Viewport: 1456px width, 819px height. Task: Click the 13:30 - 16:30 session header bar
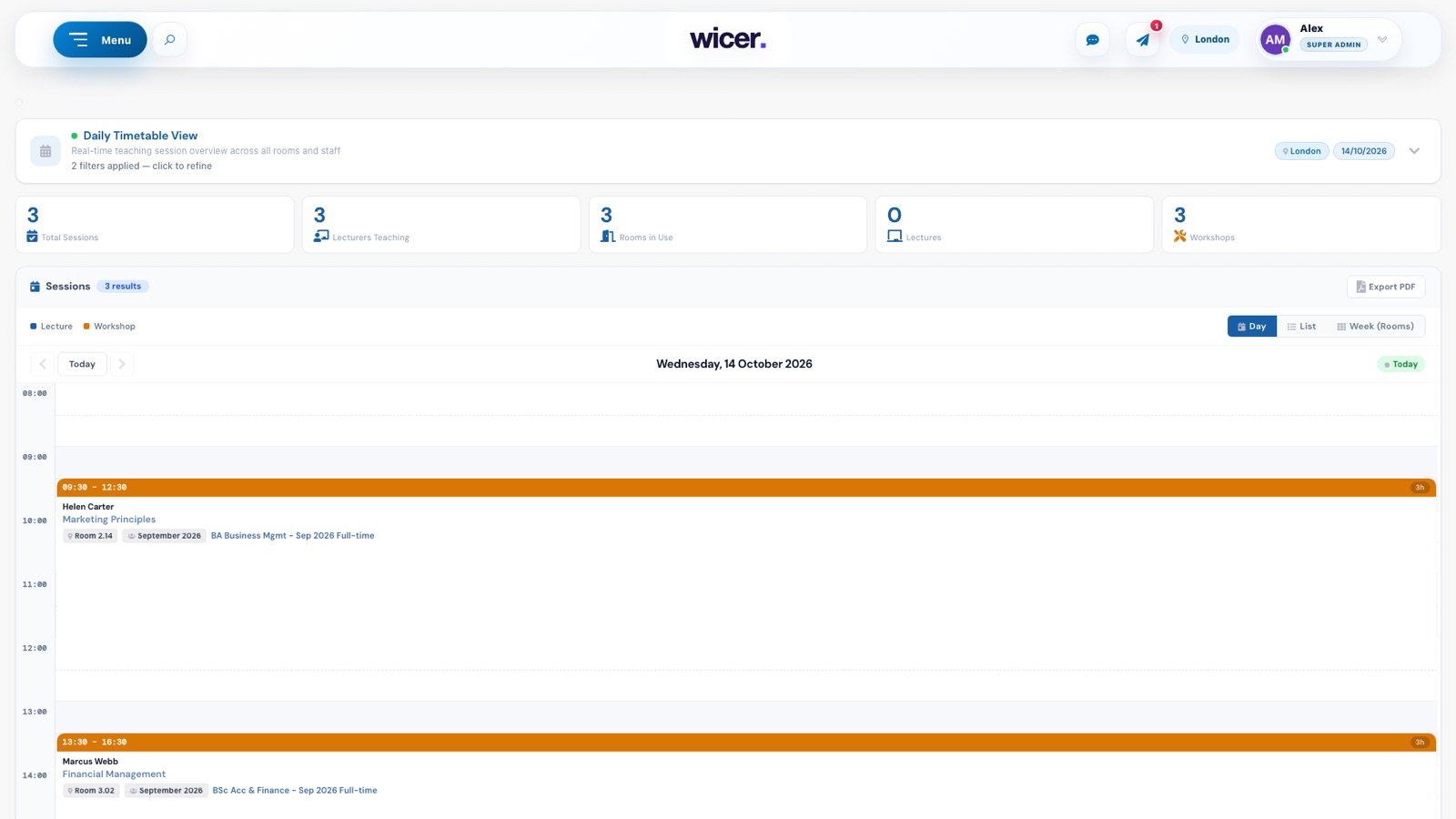(746, 743)
